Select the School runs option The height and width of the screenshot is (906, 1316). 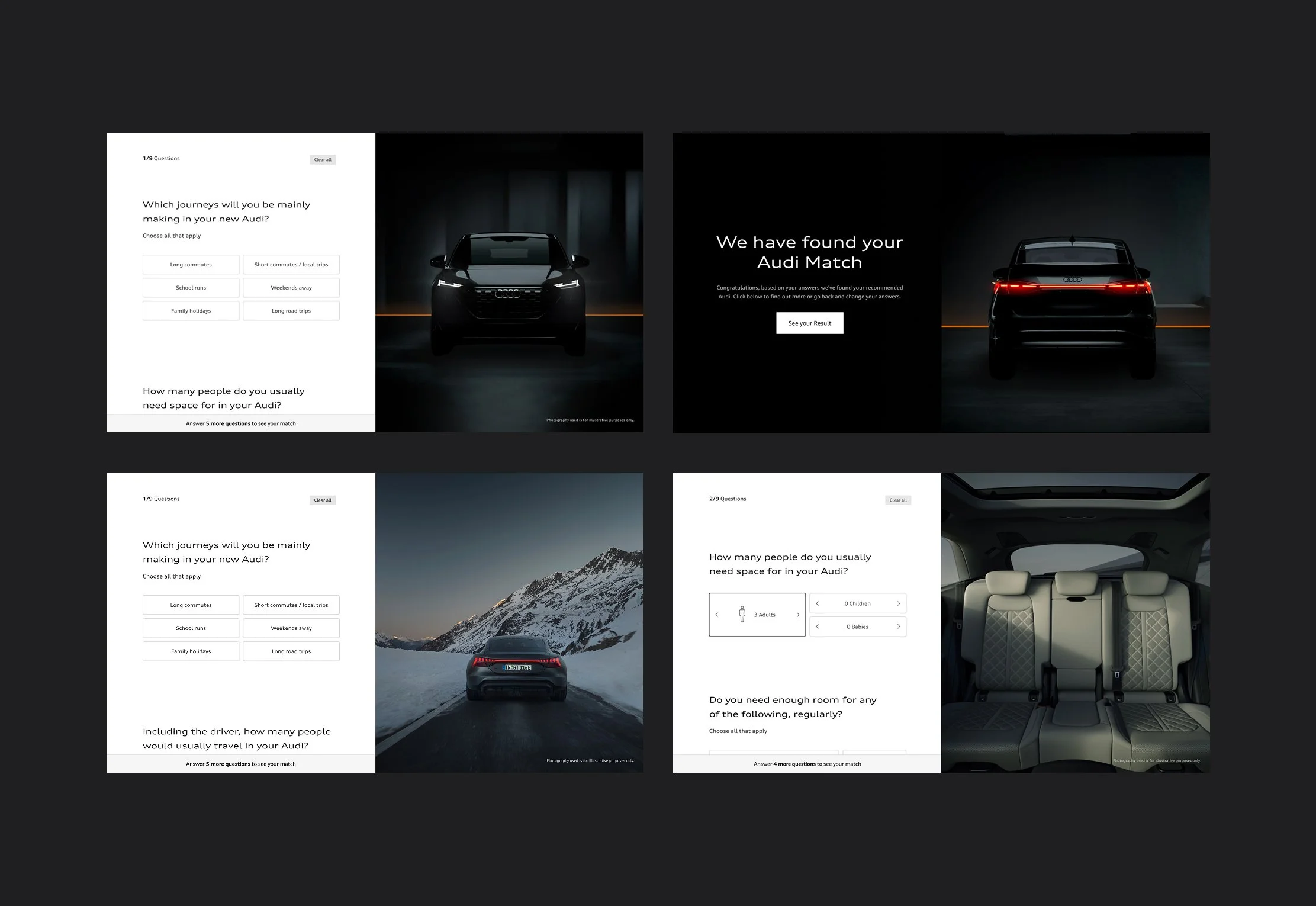[191, 287]
